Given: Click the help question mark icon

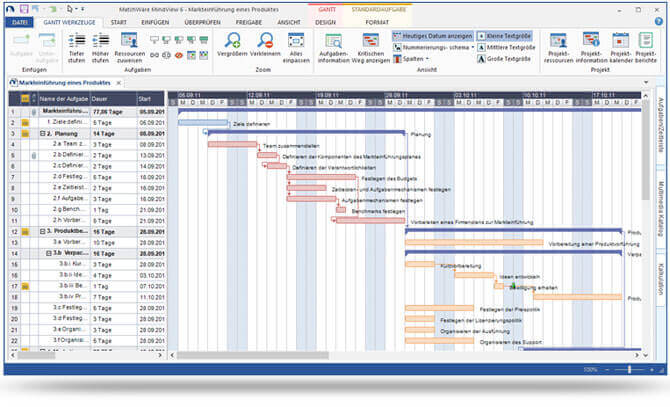Looking at the screenshot, I should coord(658,21).
